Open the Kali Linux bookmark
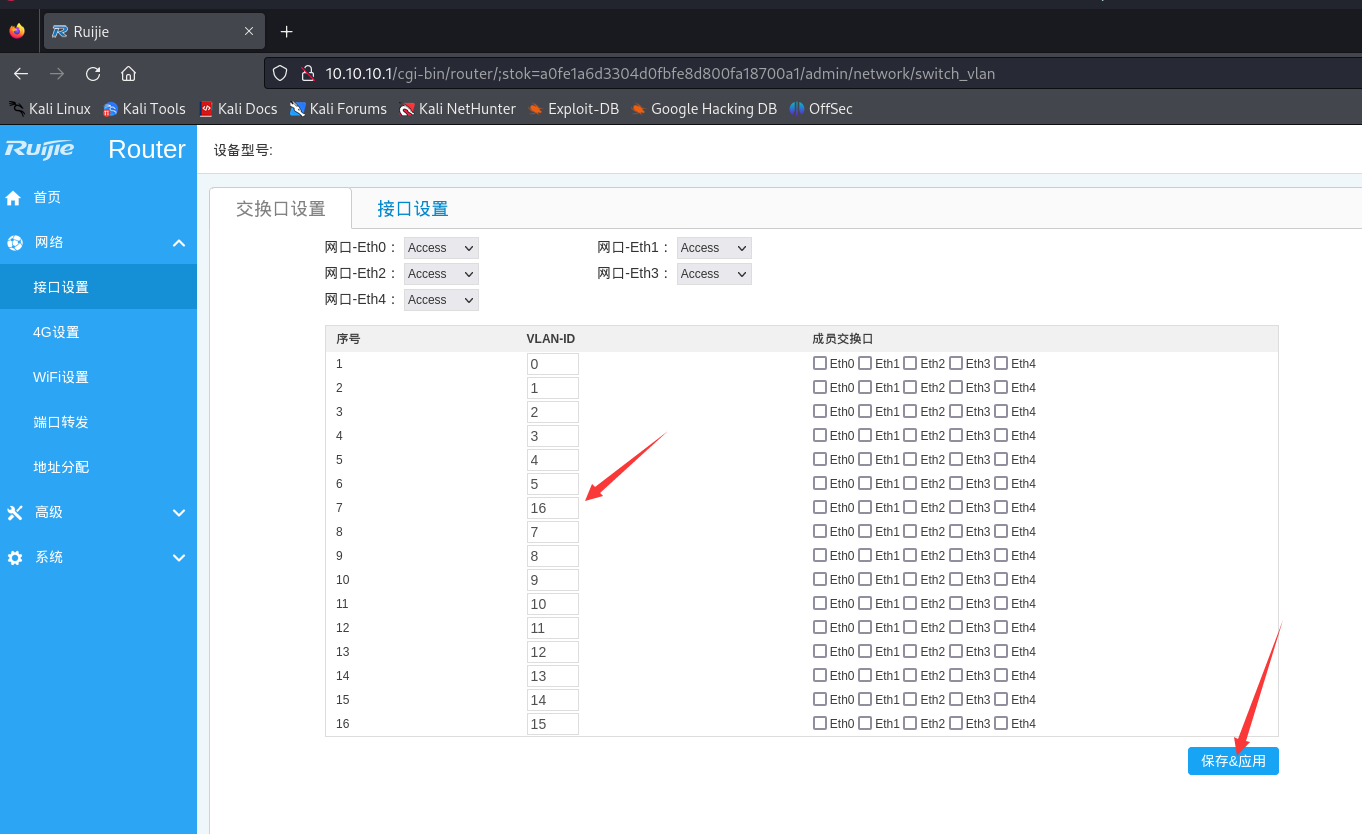 click(x=50, y=108)
